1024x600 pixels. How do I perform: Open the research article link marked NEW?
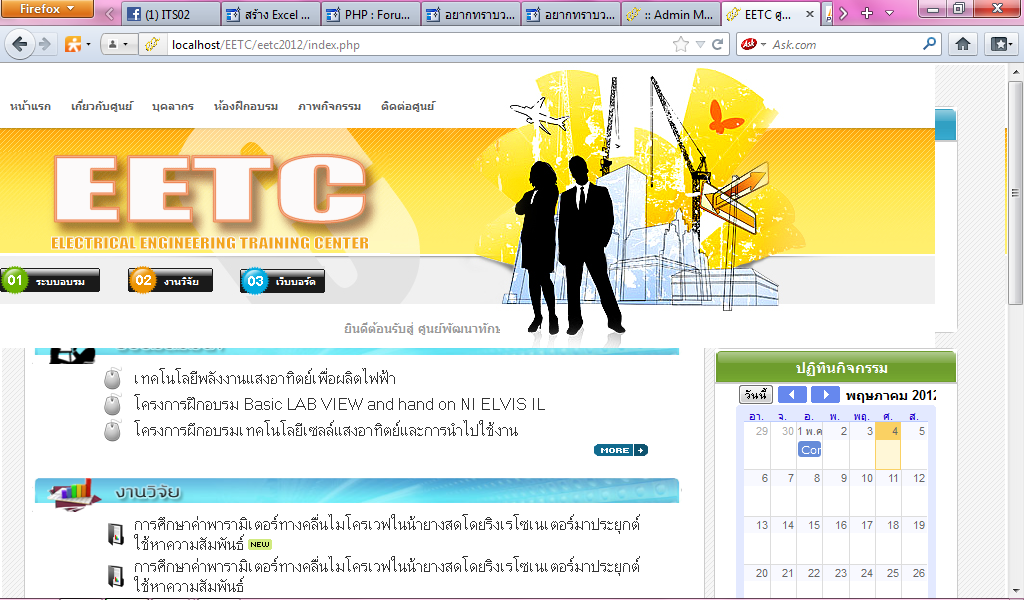pyautogui.click(x=387, y=534)
